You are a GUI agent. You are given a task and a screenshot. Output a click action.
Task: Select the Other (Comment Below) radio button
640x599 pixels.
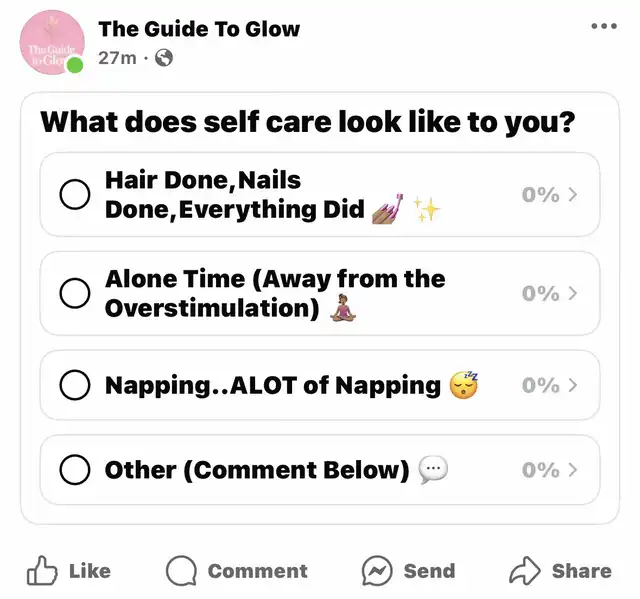[x=75, y=469]
